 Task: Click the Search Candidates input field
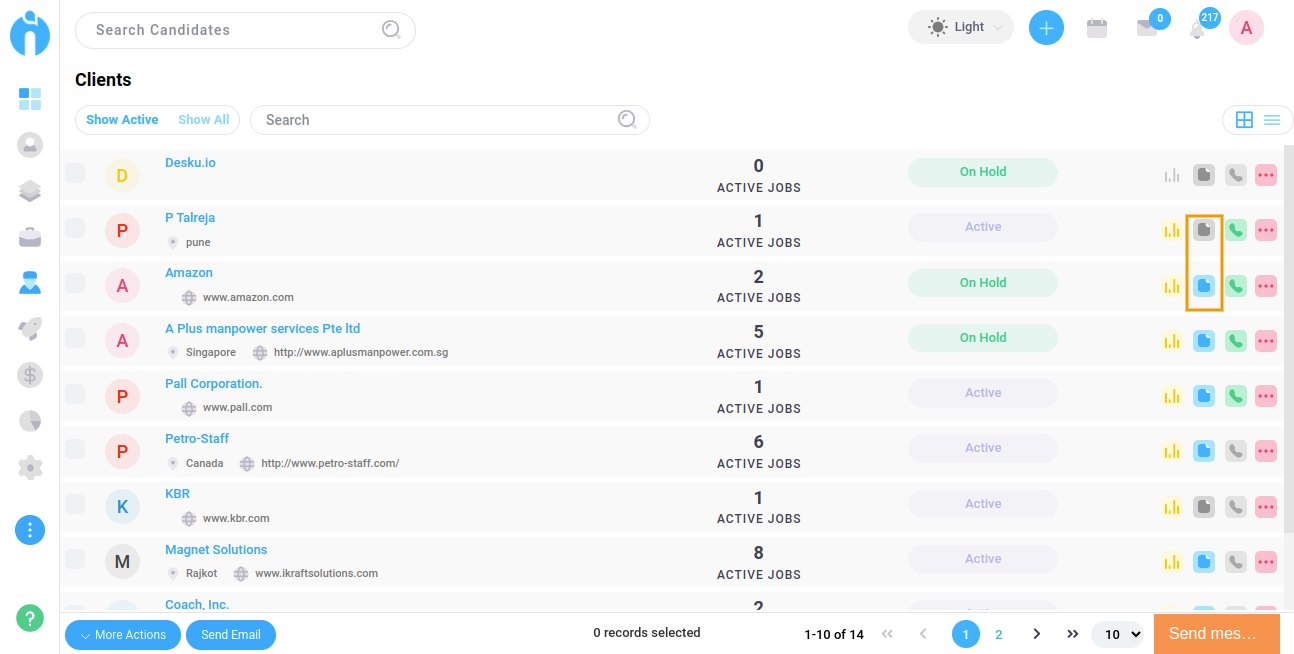(x=245, y=30)
